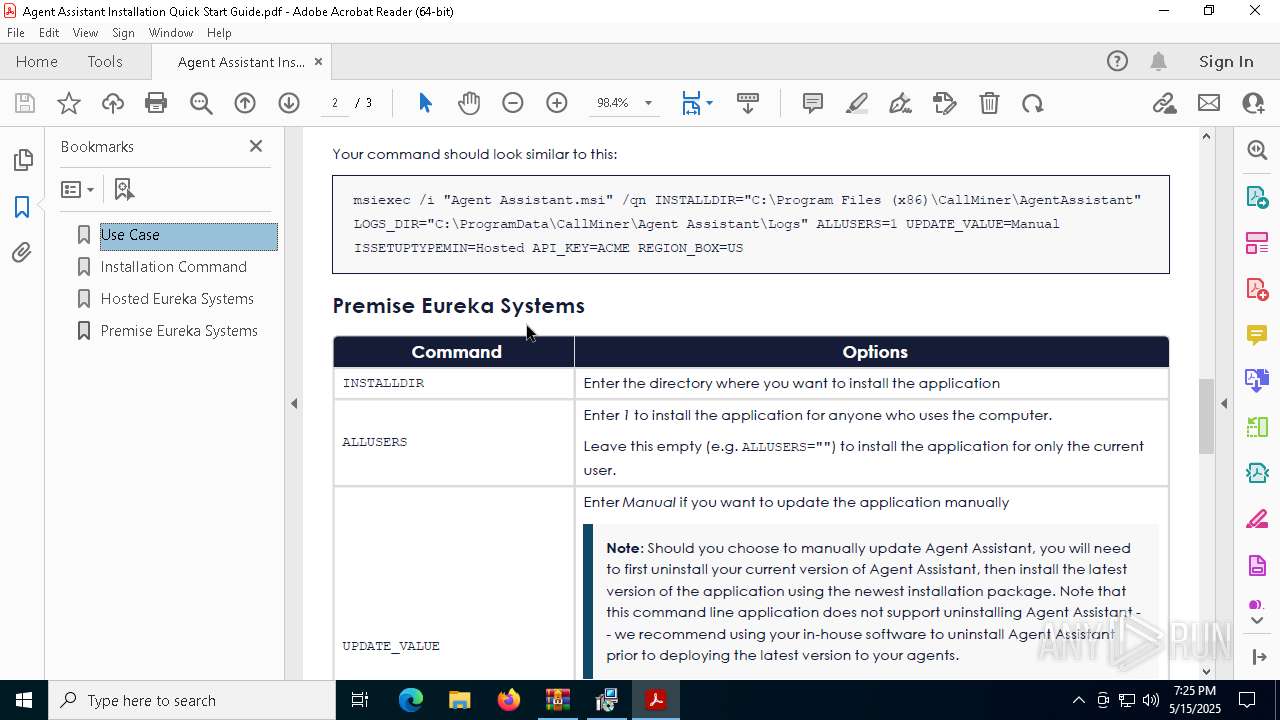This screenshot has width=1280, height=720.
Task: Select the highlight text pen tool
Action: [857, 103]
